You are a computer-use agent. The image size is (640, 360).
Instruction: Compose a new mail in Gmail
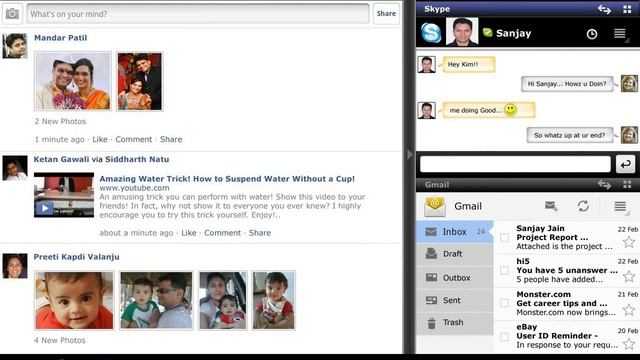551,207
